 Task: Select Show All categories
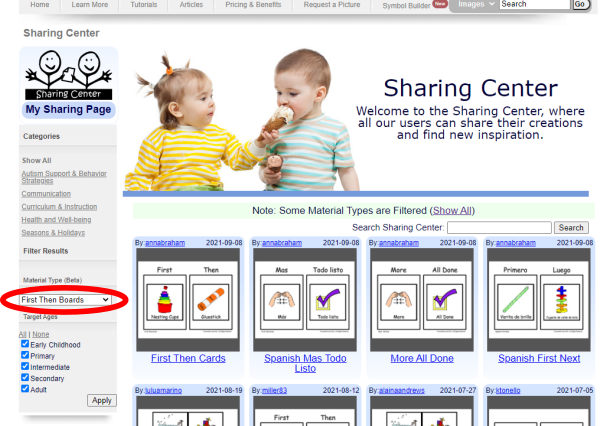click(x=36, y=161)
